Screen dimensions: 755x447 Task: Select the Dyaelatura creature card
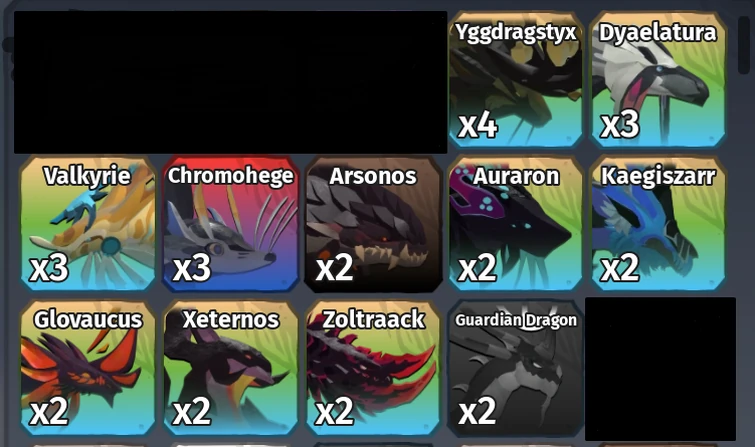click(x=658, y=79)
